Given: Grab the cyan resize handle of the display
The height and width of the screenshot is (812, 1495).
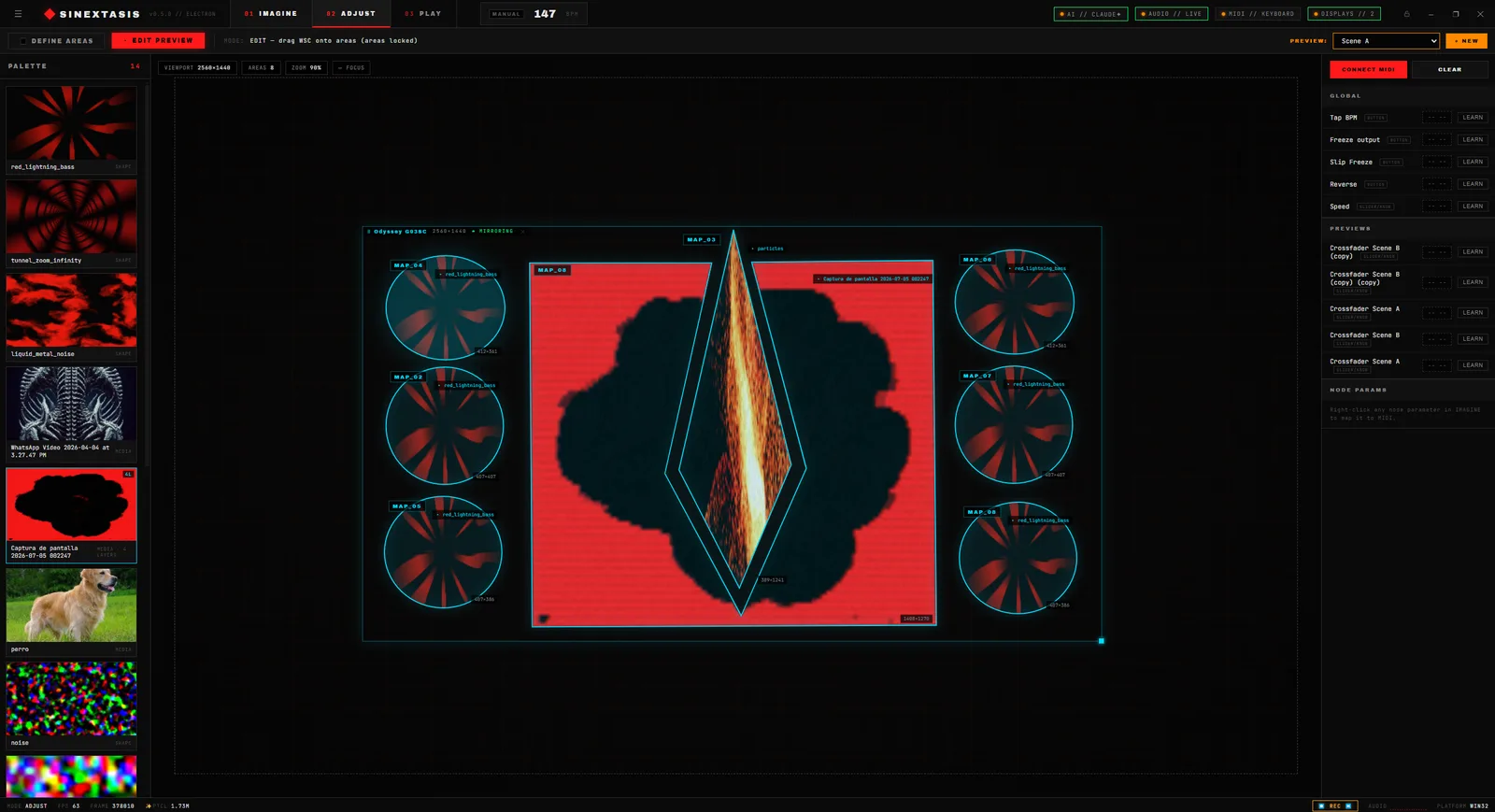Looking at the screenshot, I should pos(1102,641).
